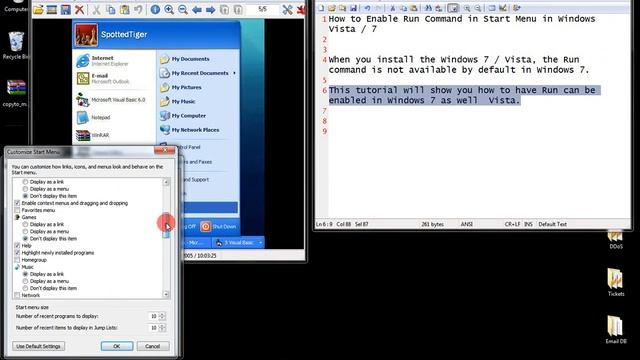
Task: Click the open folder icon in image viewer toolbar
Action: coord(38,9)
